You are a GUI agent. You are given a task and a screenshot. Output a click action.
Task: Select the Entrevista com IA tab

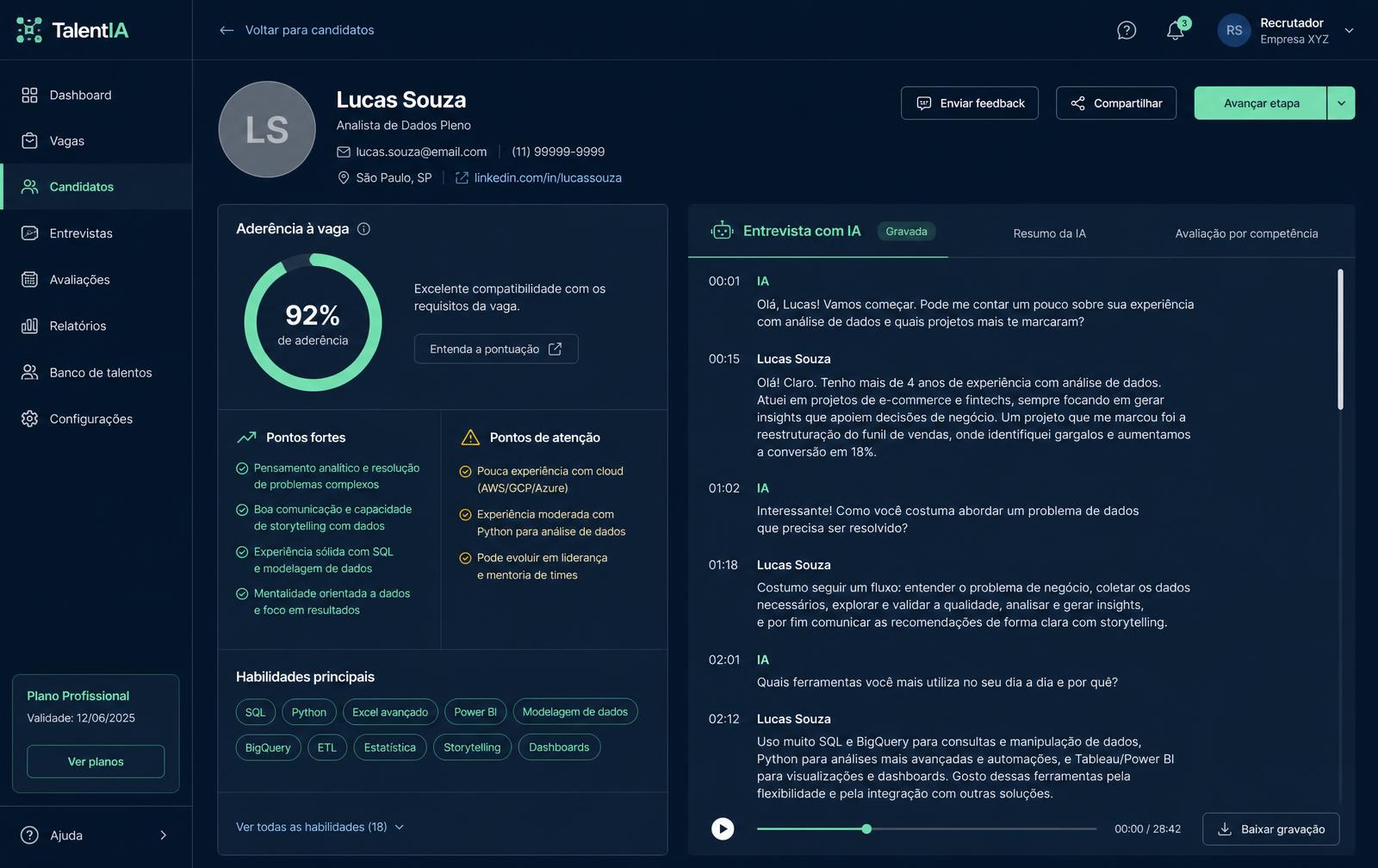[x=818, y=231]
